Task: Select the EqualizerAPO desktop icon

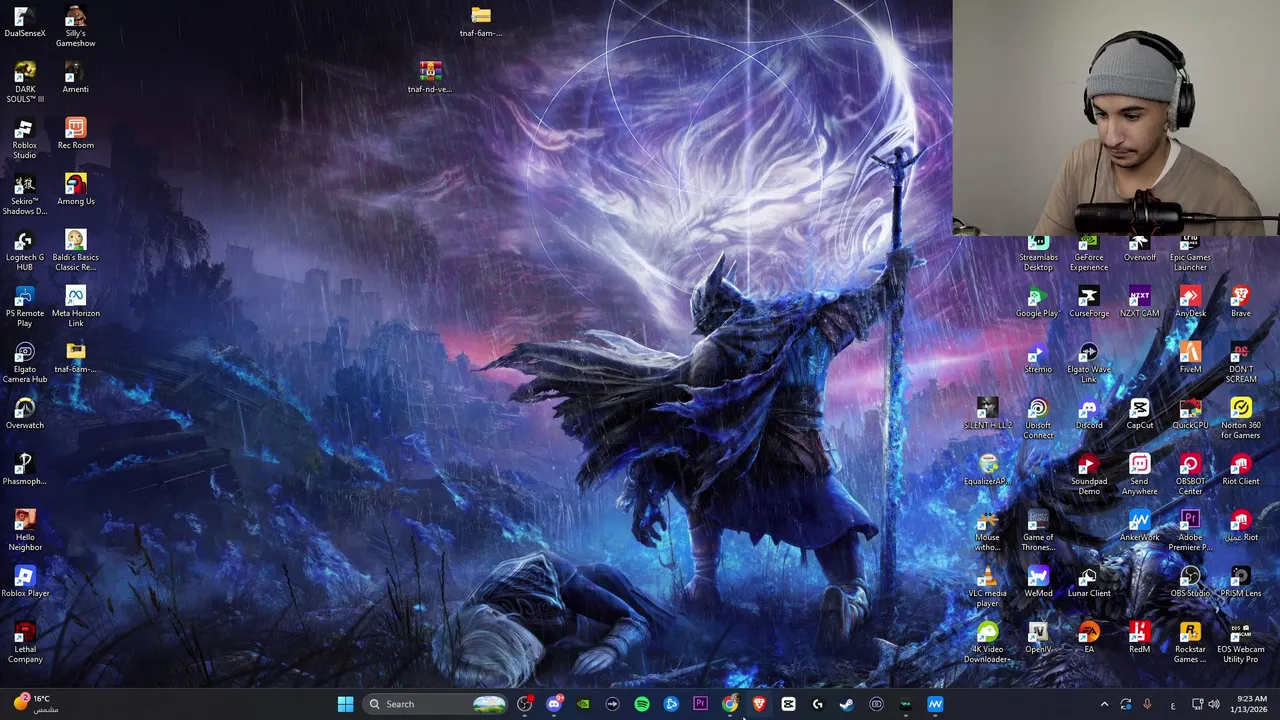Action: tap(988, 470)
